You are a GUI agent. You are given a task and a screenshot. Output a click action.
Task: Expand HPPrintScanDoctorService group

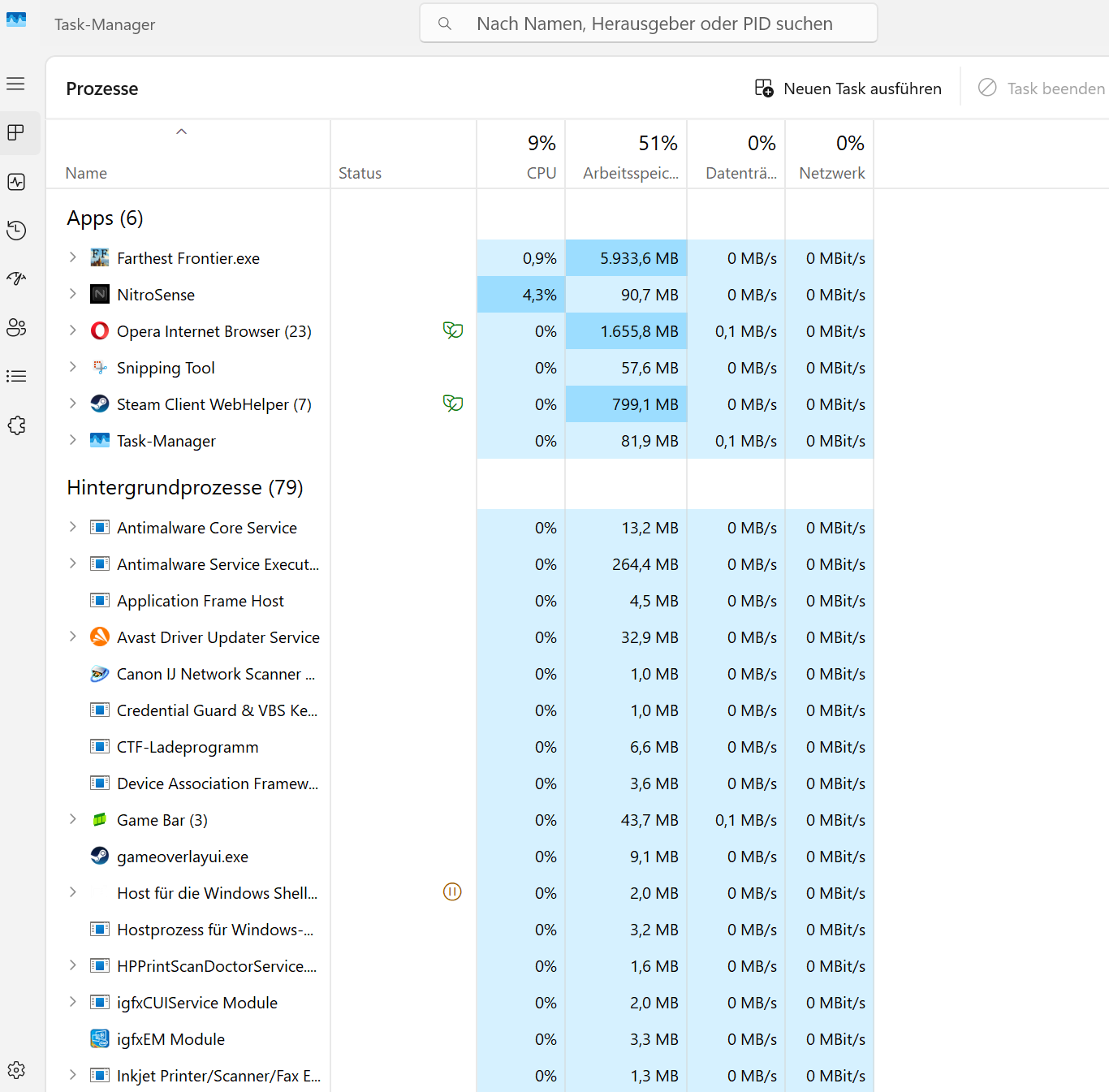pos(73,965)
